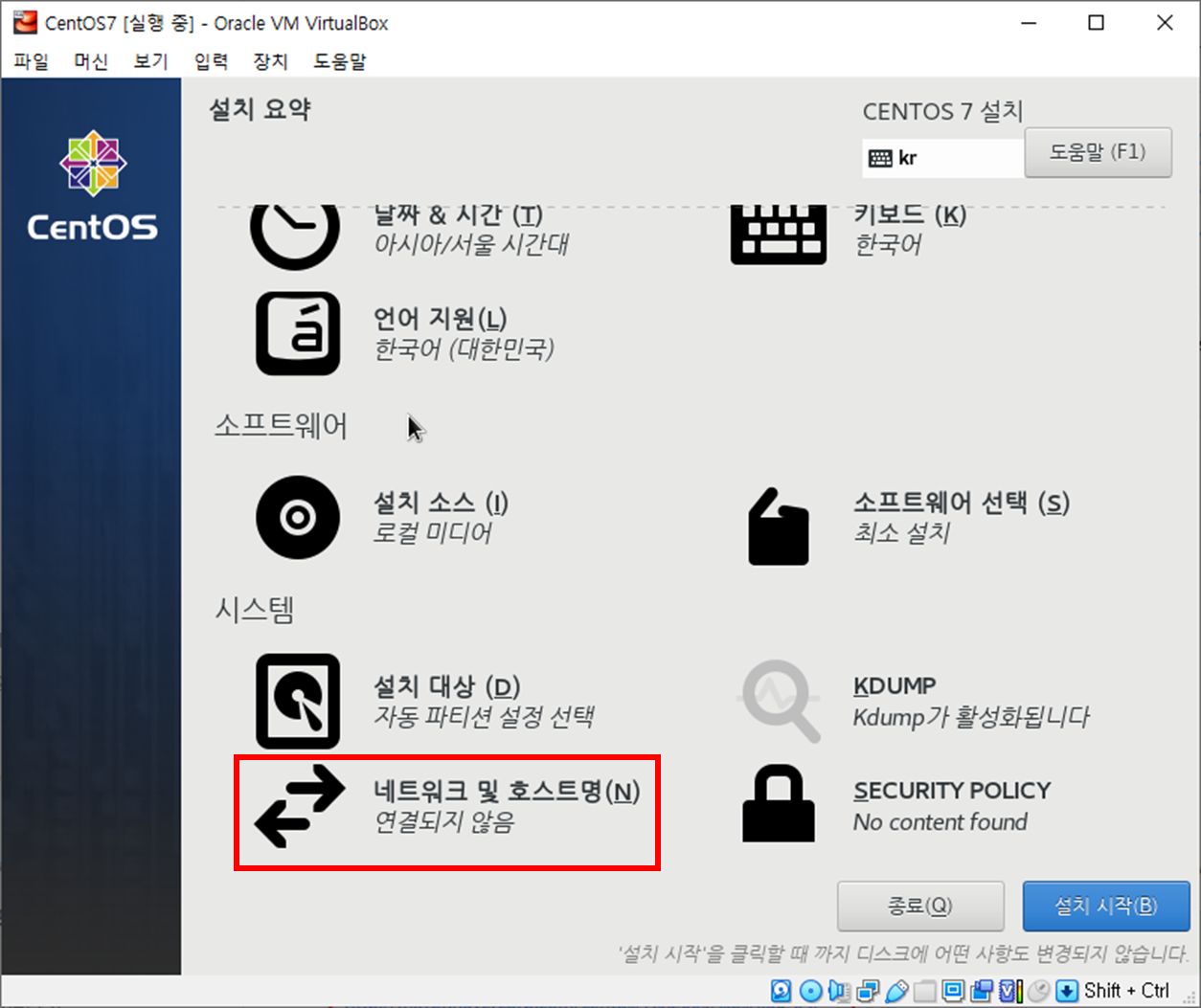The image size is (1201, 1008).
Task: Click the 도움말 (F1) button
Action: [1098, 152]
